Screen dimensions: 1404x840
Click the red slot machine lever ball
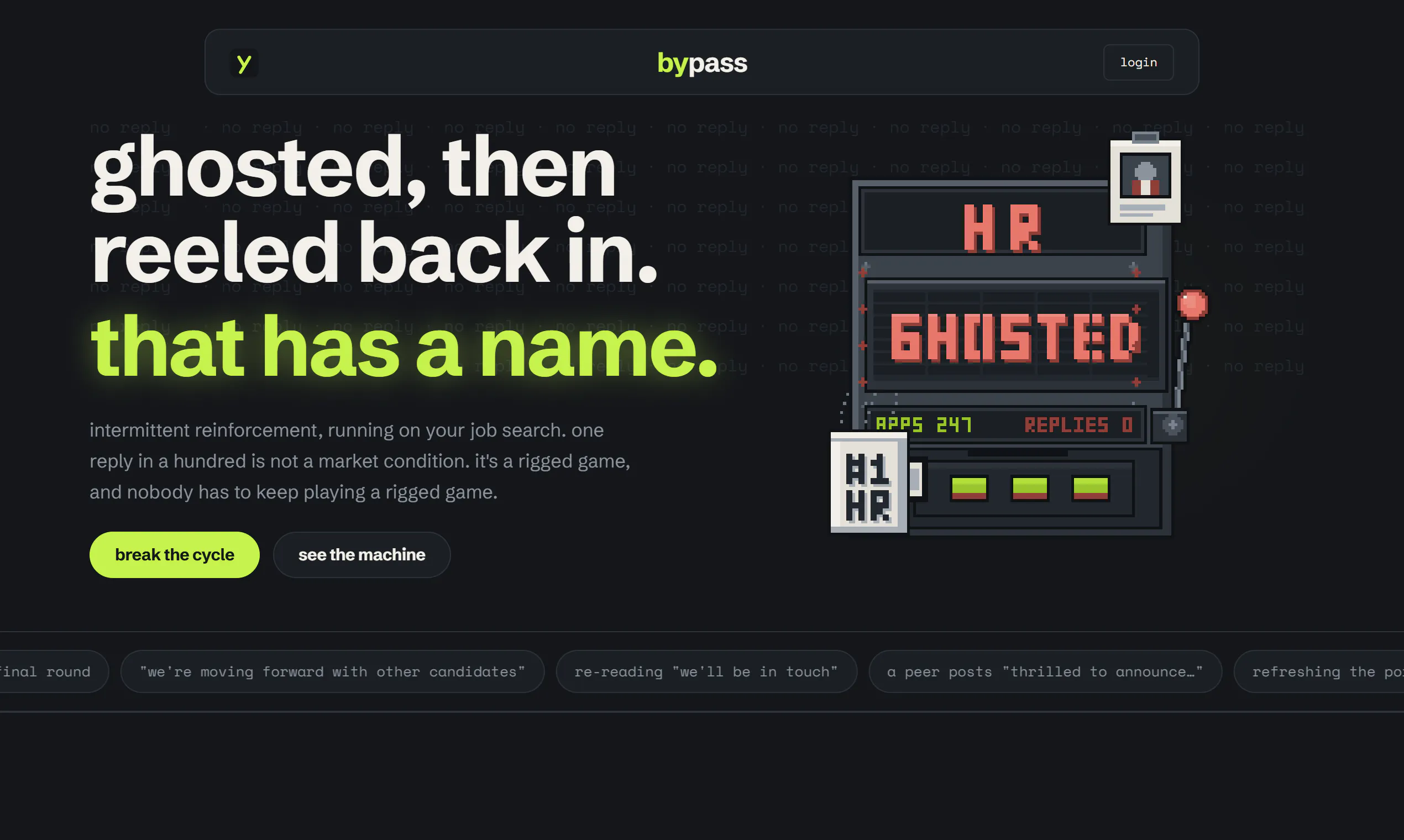tap(1192, 305)
